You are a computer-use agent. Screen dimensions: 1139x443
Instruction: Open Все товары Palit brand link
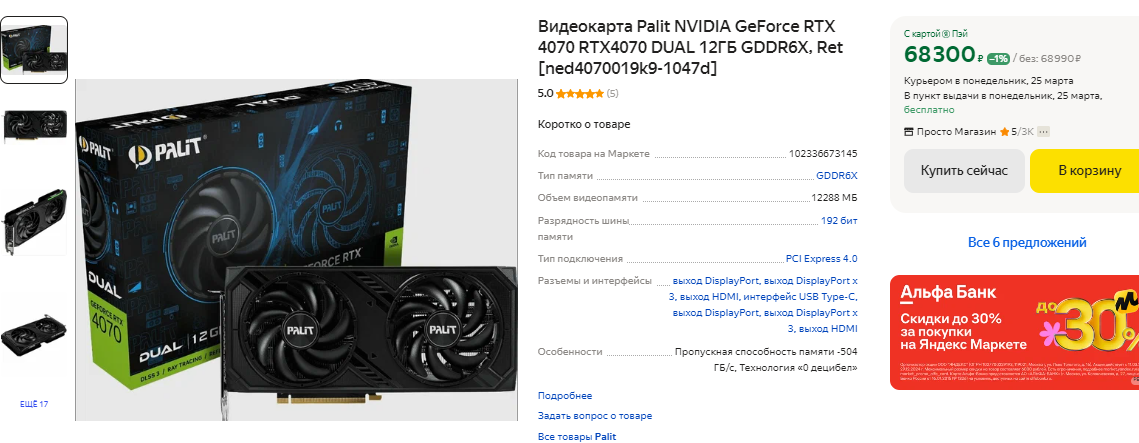pyautogui.click(x=577, y=436)
